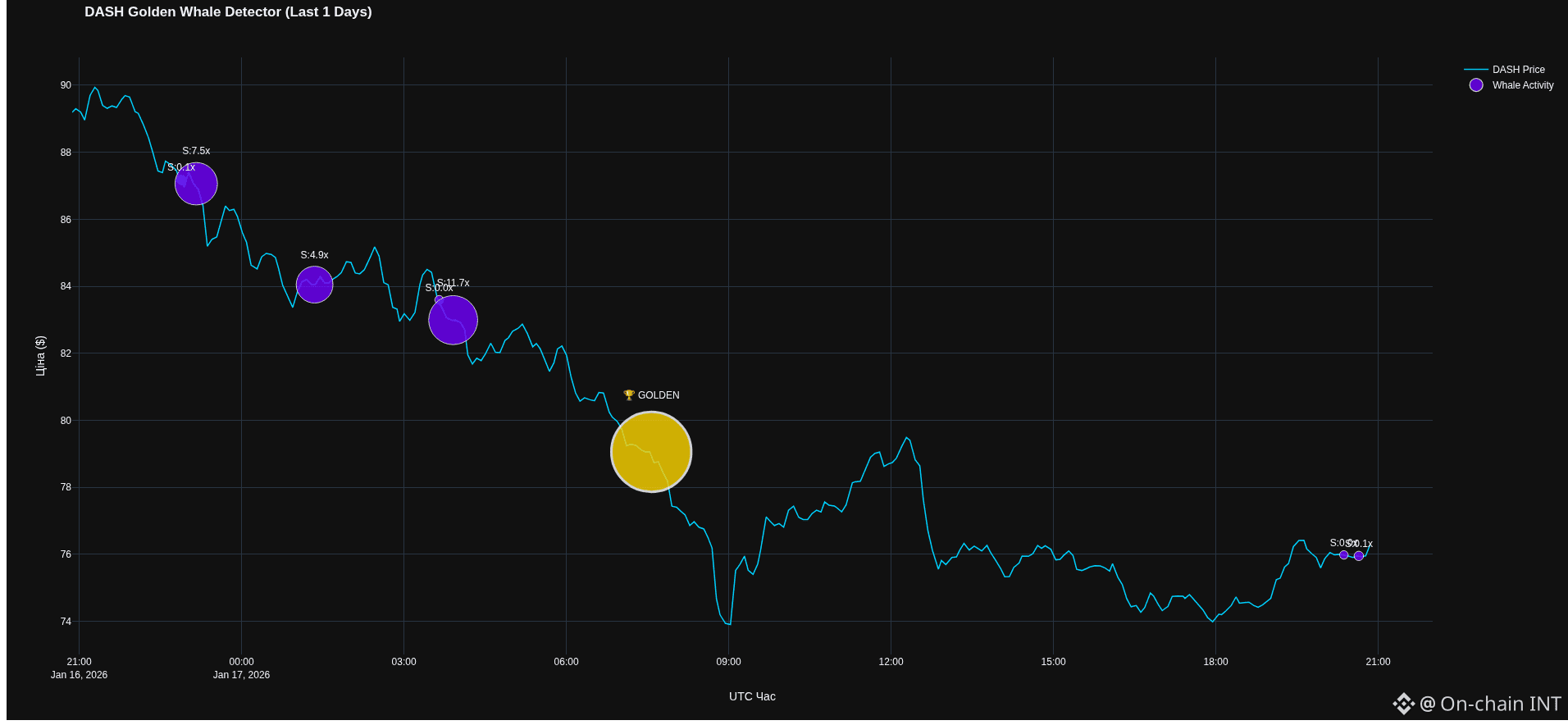Select the purple bubble labeled S:7.5x

coord(196,184)
